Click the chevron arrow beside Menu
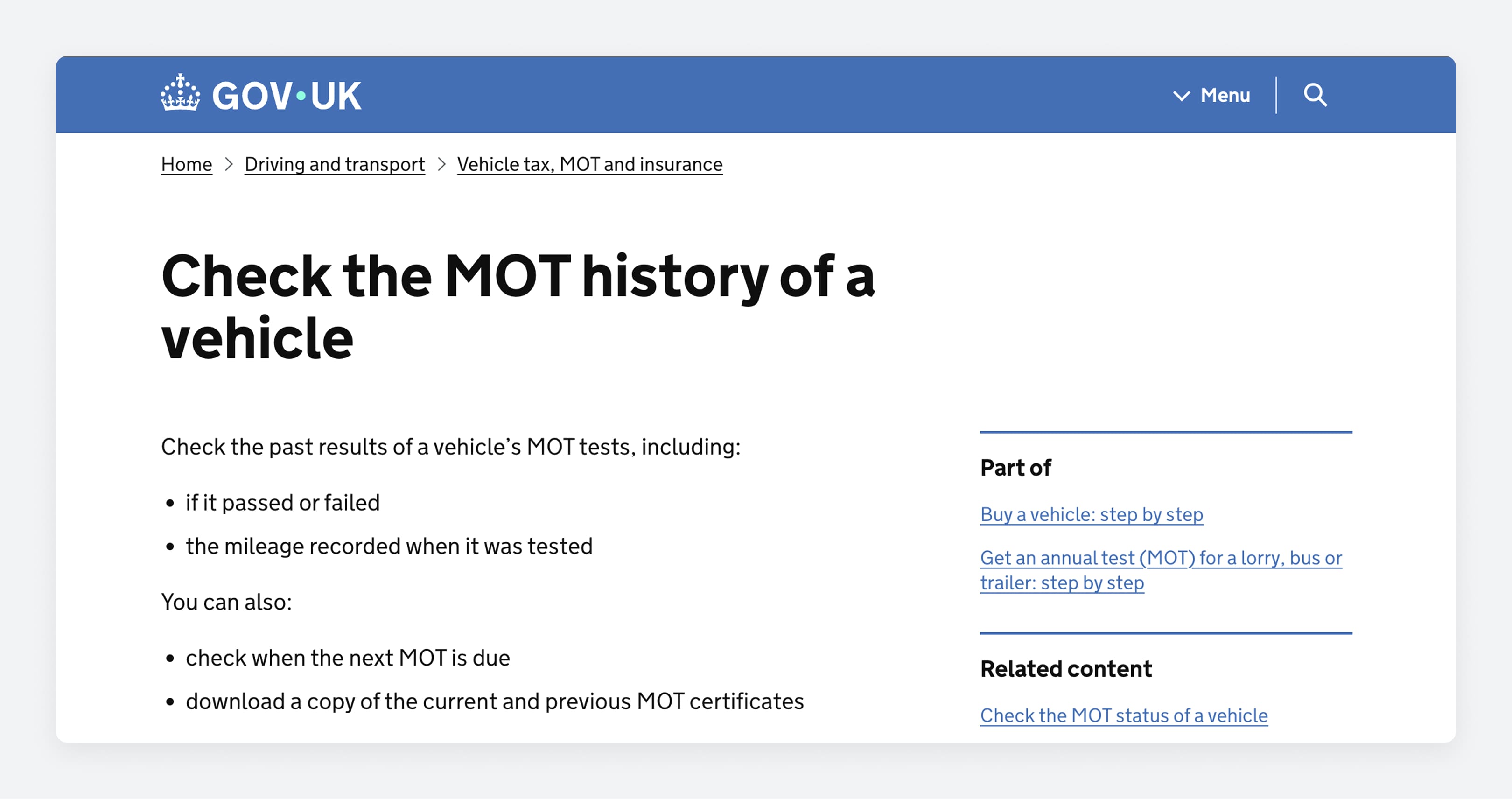1512x799 pixels. [x=1181, y=96]
